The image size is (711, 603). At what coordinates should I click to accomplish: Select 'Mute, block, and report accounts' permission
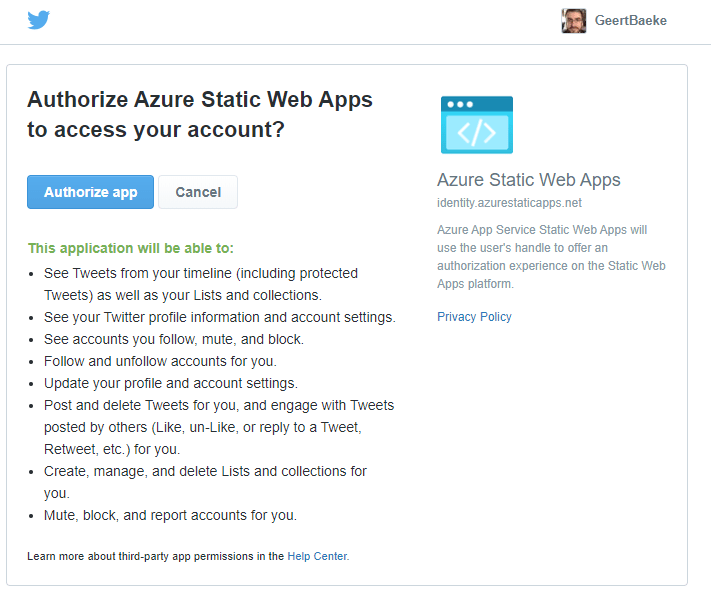[170, 516]
